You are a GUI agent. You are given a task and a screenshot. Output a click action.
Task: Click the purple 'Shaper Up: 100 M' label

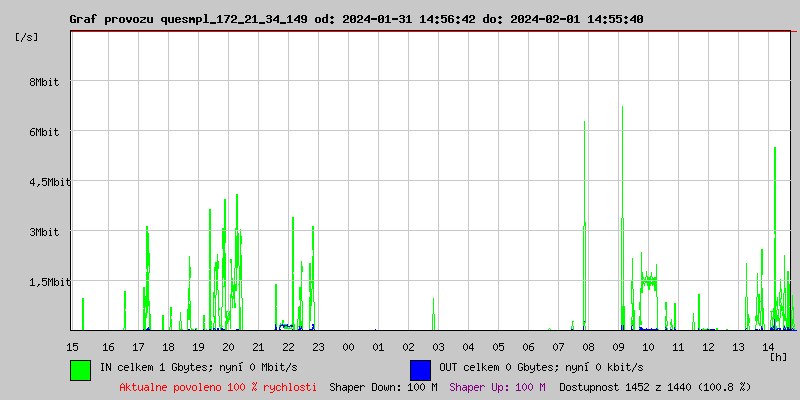click(497, 386)
